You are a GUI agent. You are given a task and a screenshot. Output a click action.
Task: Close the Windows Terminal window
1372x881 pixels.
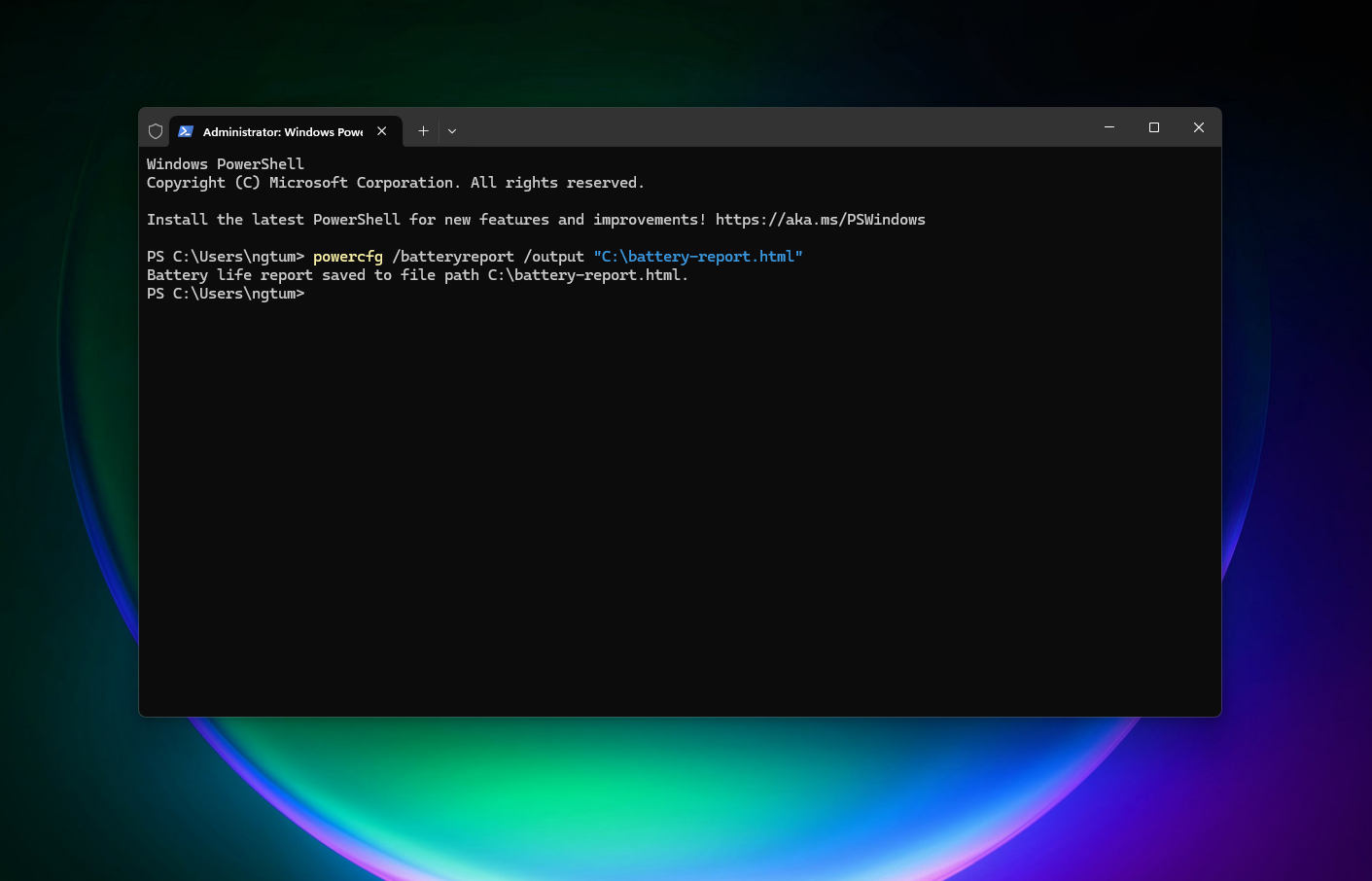coord(1199,127)
